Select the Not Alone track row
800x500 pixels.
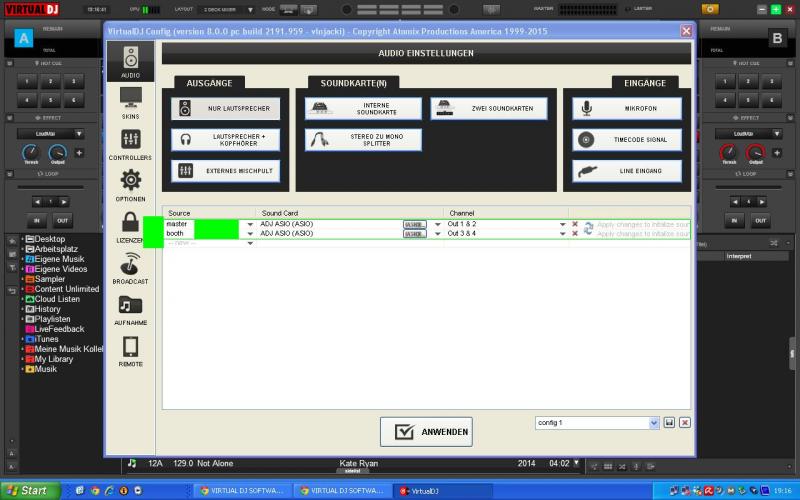tap(353, 463)
